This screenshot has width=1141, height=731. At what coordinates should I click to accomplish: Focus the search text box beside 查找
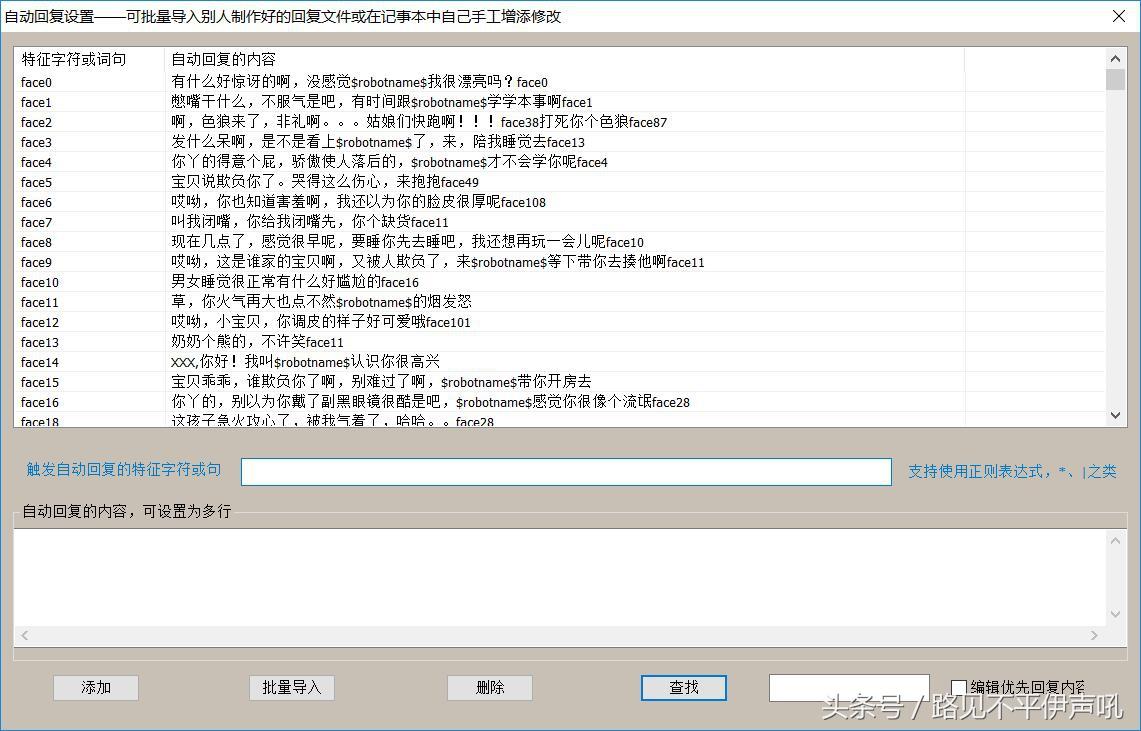848,688
